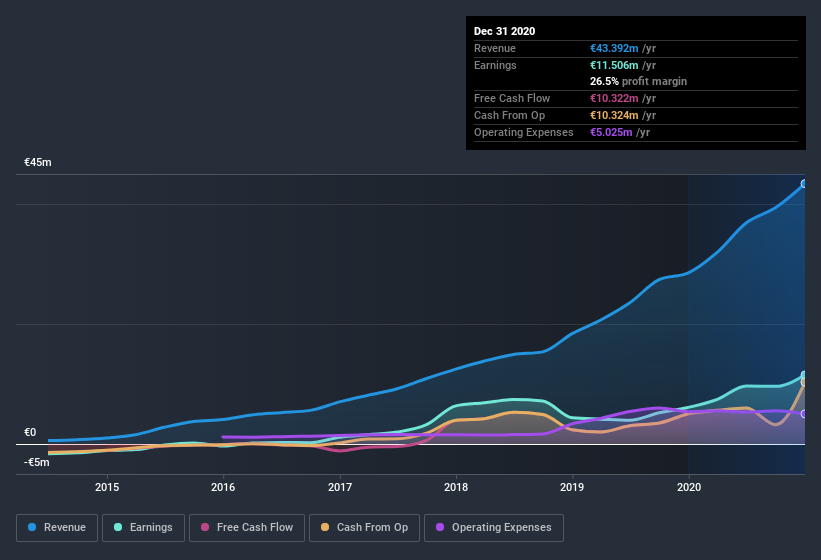Click the €5.025m operating expenses value
This screenshot has height=560, width=821.
[x=611, y=132]
